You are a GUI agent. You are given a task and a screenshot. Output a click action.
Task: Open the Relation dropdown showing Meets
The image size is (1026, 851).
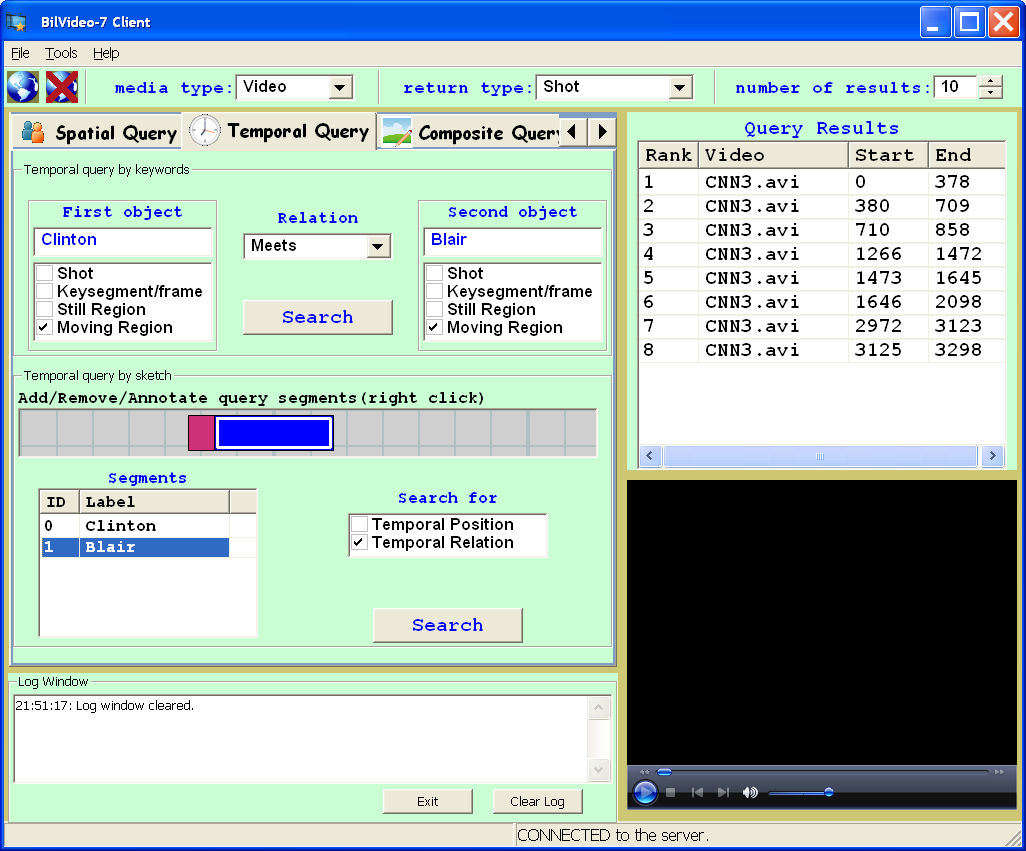(377, 246)
